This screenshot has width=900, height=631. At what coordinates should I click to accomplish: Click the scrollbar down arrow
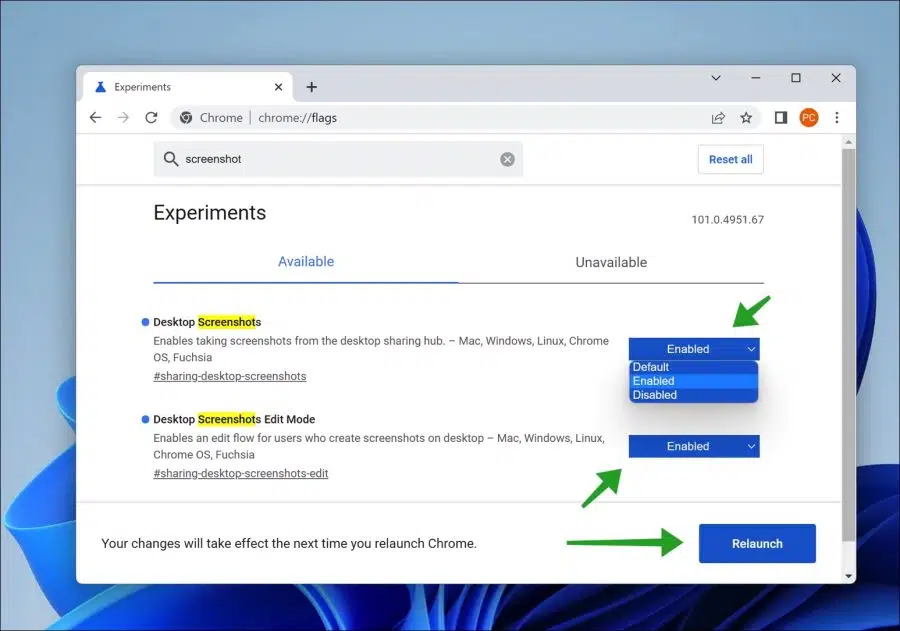click(x=848, y=576)
